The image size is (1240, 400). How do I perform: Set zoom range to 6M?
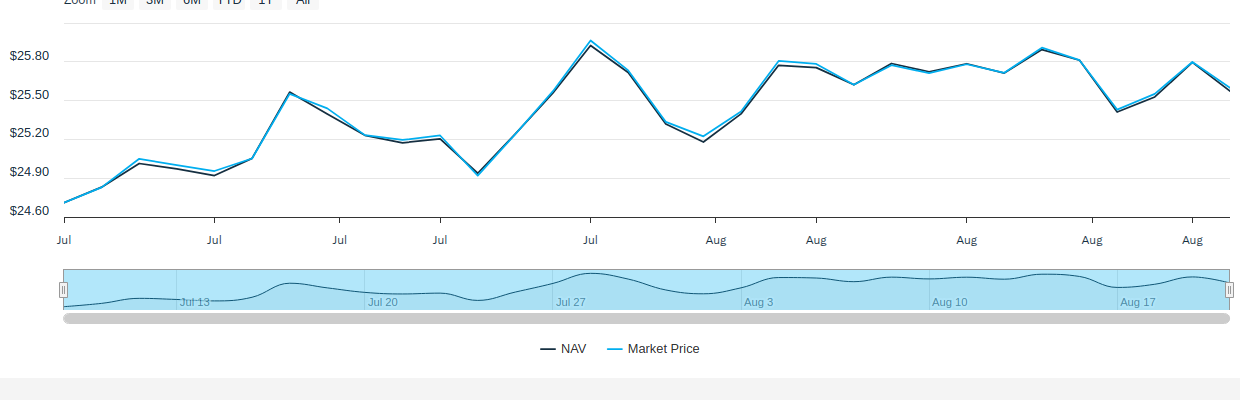point(192,3)
